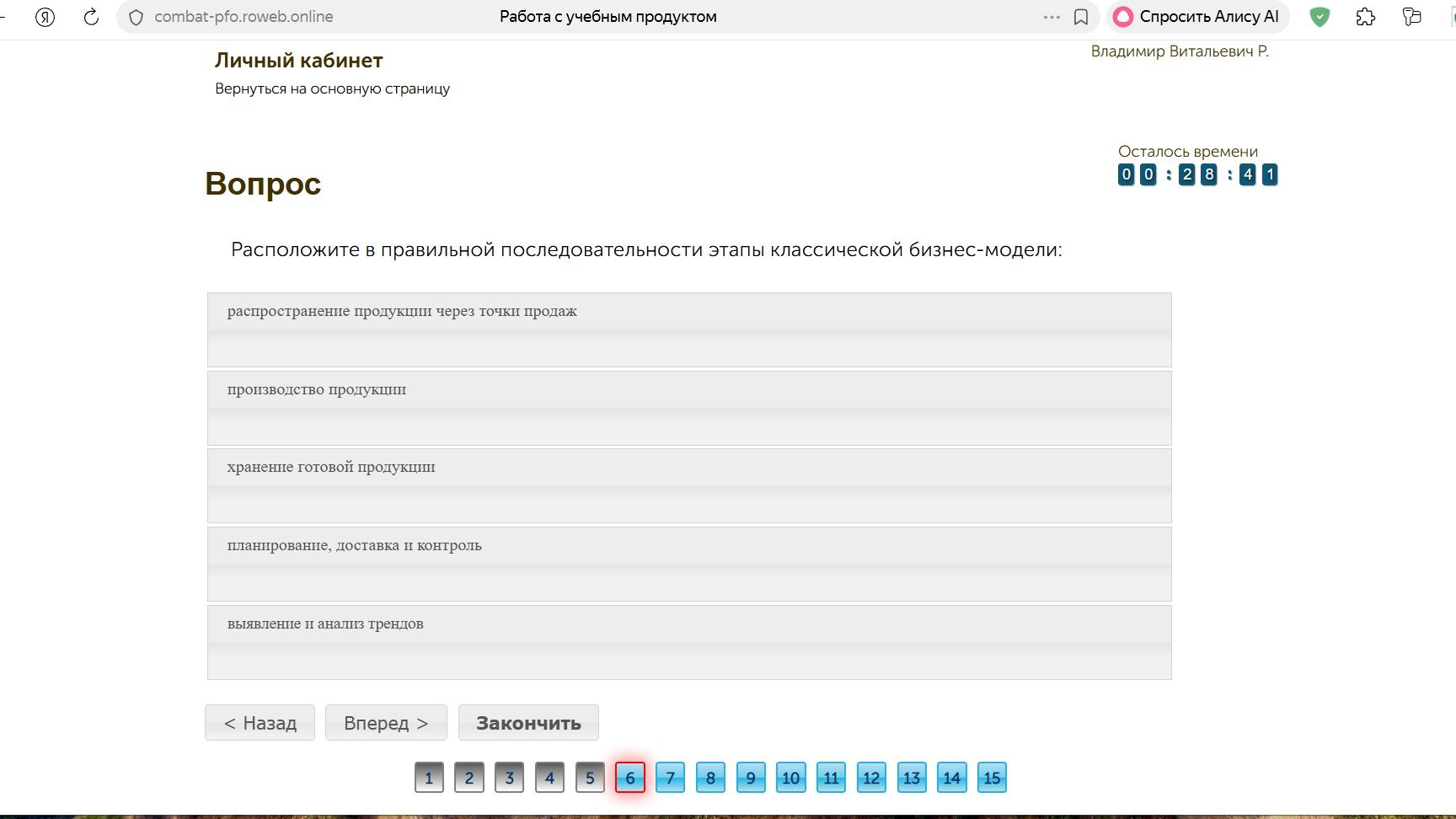Reload the page with the refresh icon
The height and width of the screenshot is (819, 1456).
click(91, 17)
